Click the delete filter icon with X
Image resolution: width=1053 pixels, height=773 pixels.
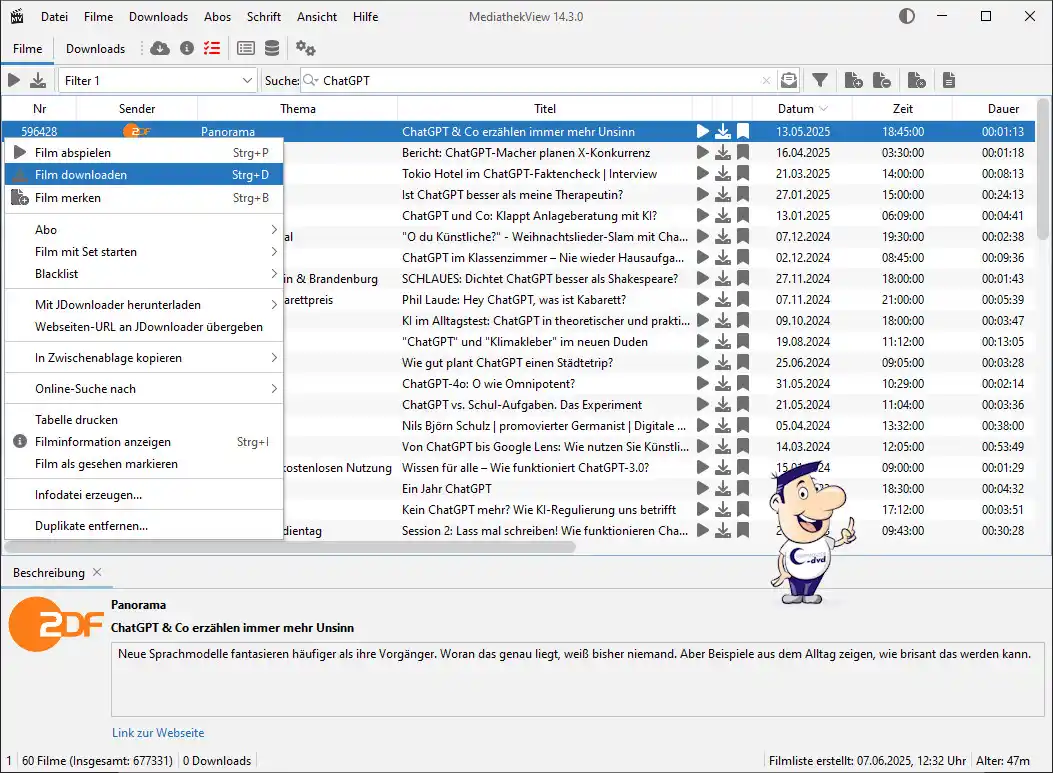917,81
